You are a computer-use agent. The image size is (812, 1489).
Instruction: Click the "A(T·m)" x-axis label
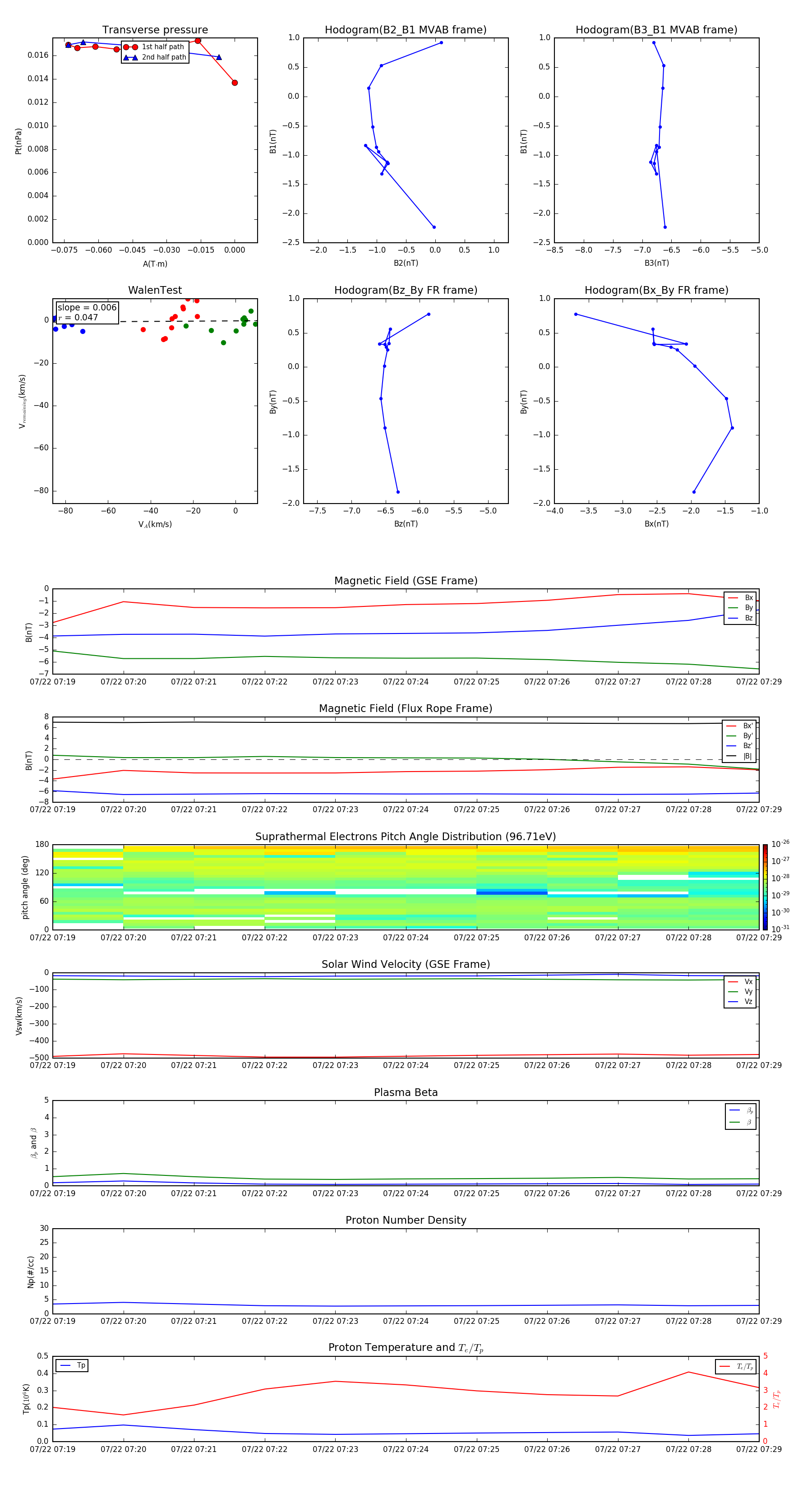(155, 264)
